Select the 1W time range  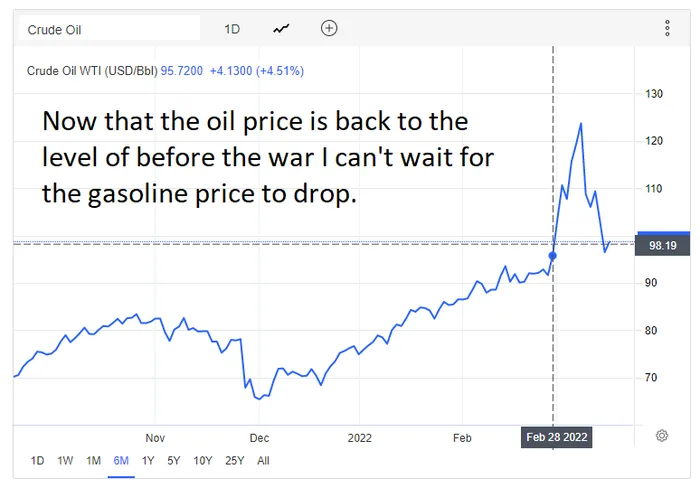(65, 461)
